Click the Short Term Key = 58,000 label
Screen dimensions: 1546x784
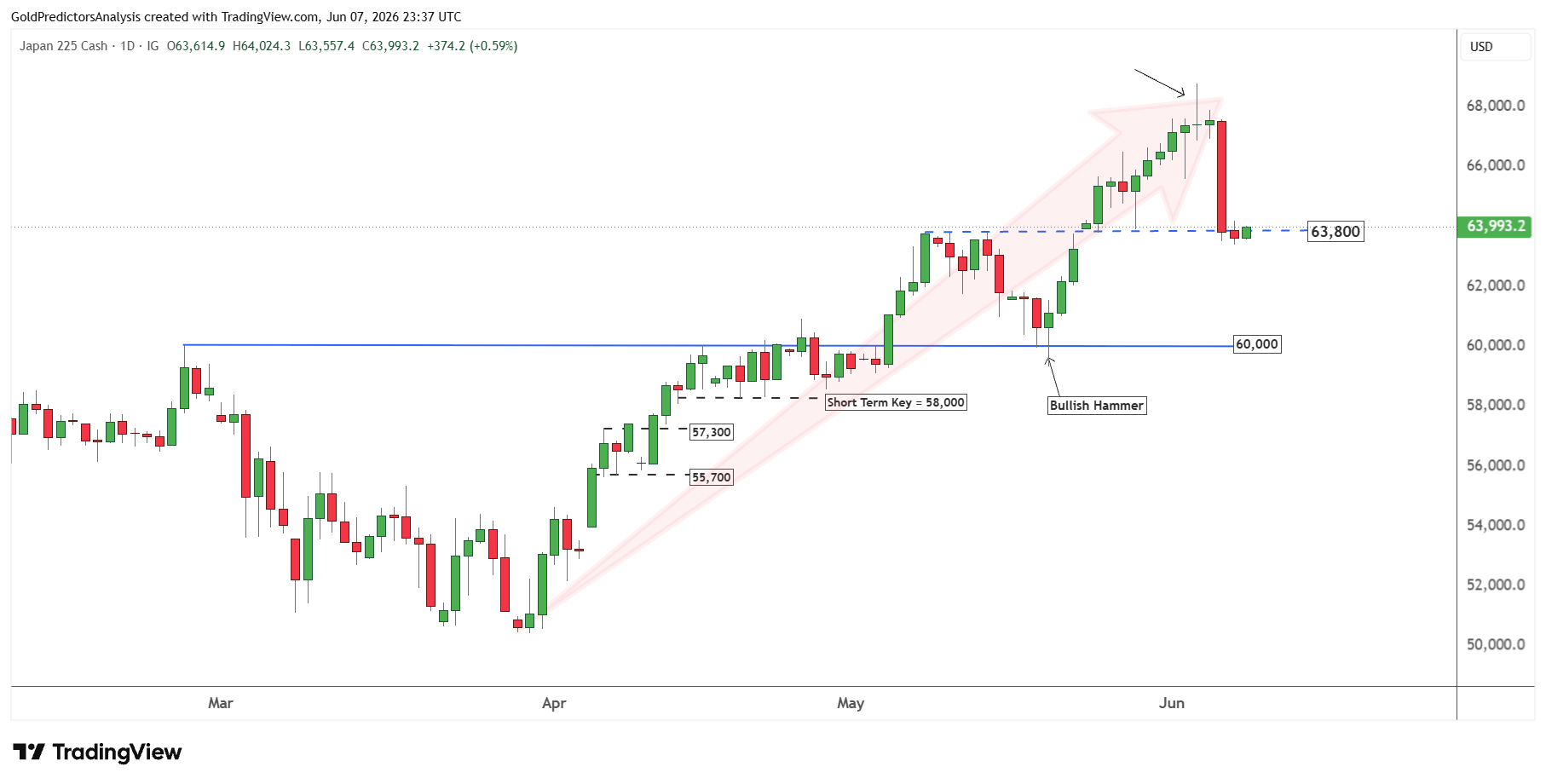click(x=896, y=402)
